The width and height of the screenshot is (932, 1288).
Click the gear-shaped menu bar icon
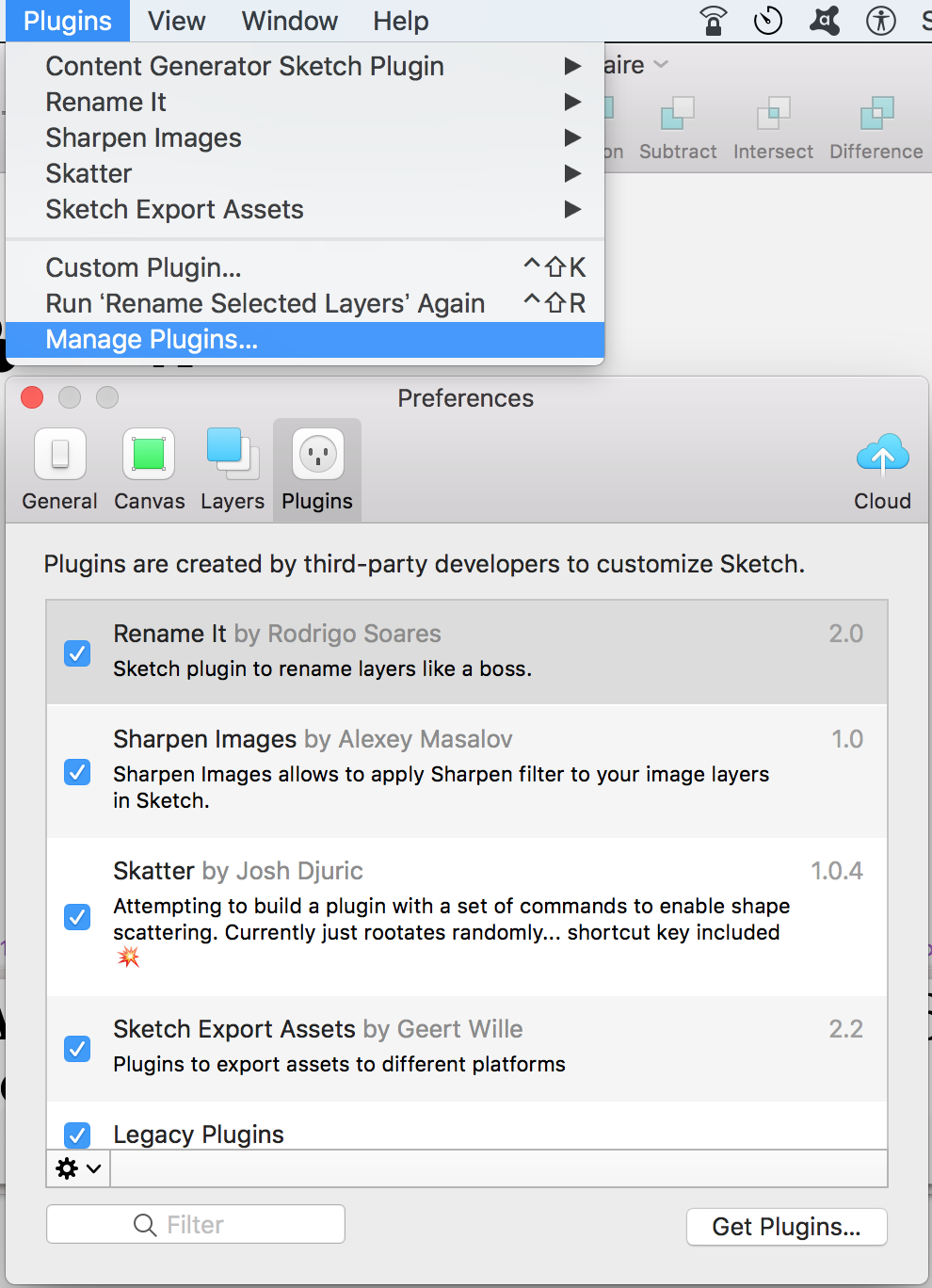(x=825, y=20)
